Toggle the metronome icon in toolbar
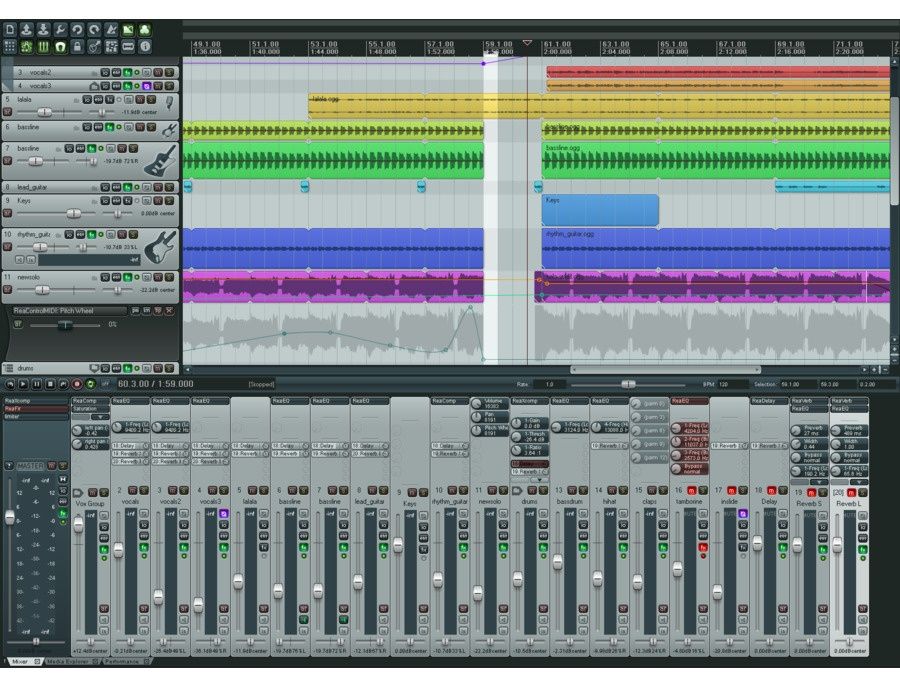The width and height of the screenshot is (900, 687). [111, 30]
